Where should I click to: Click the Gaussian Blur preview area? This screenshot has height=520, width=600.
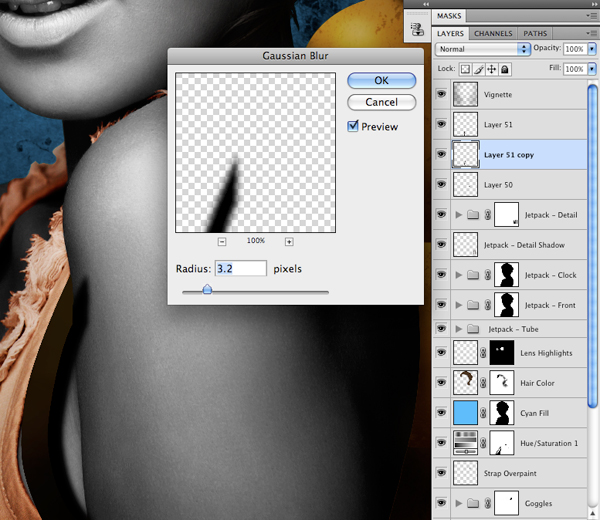255,152
